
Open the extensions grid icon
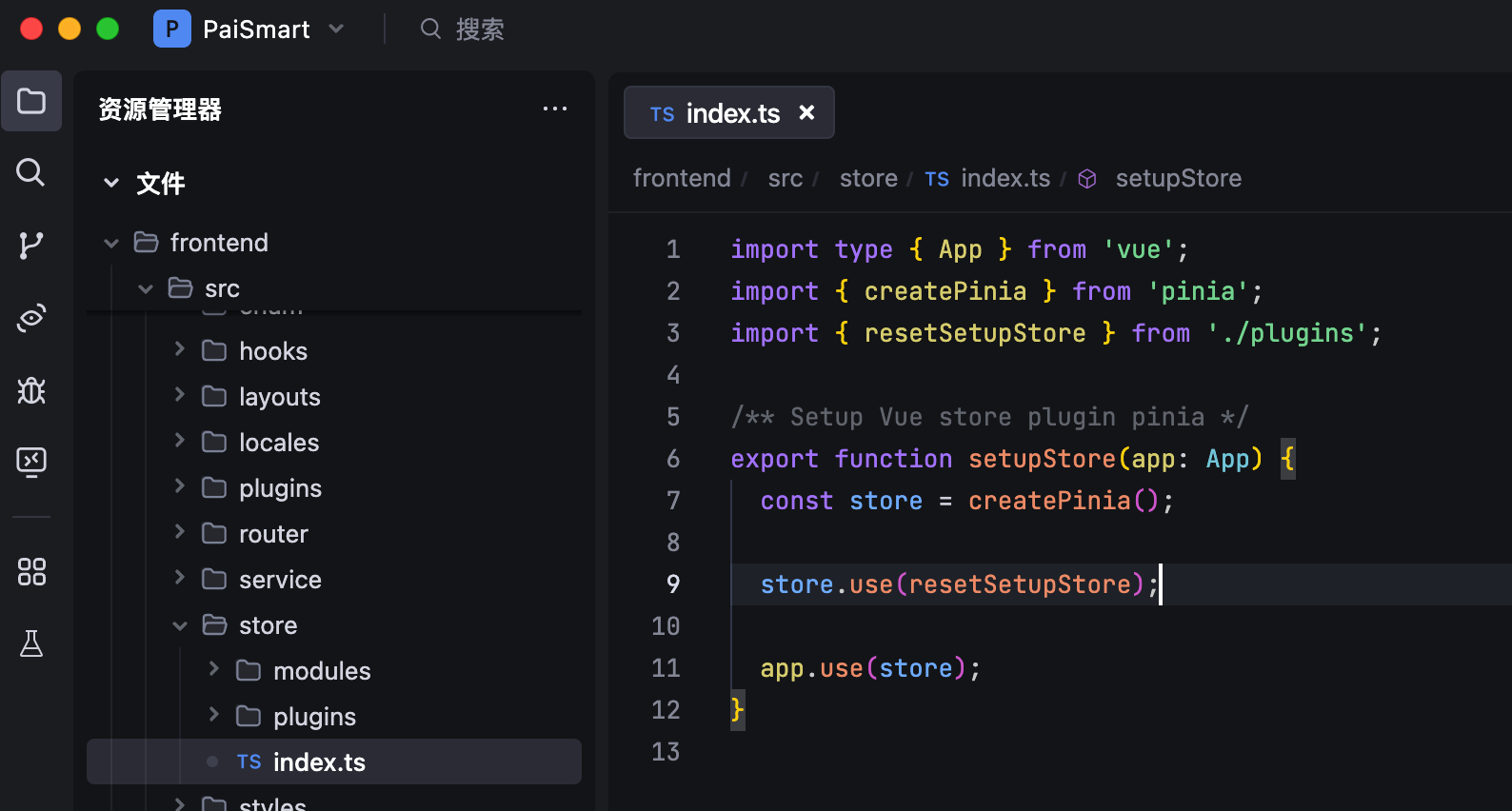pos(31,572)
